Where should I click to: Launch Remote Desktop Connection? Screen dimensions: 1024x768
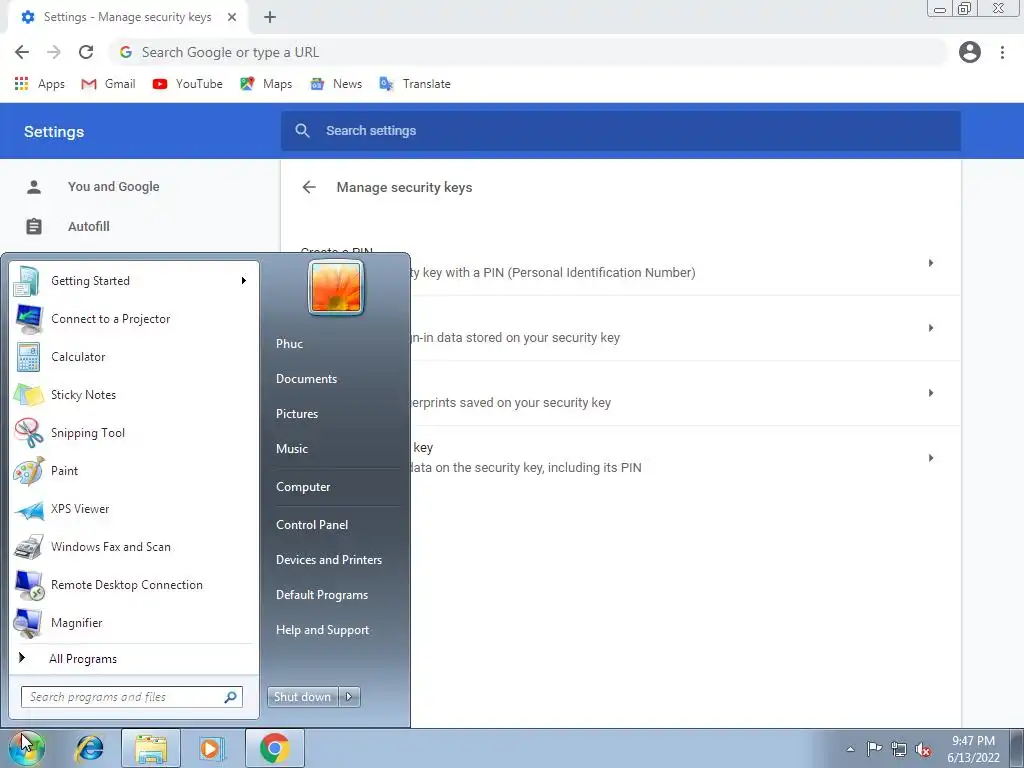click(133, 584)
